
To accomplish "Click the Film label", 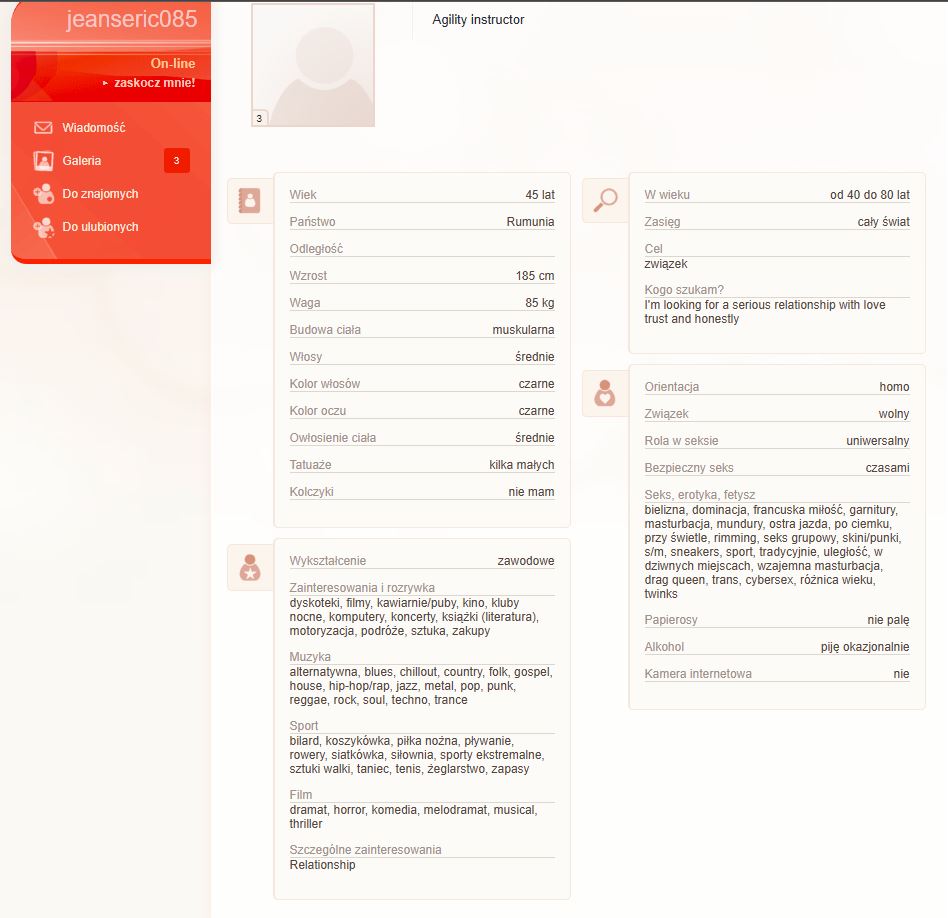I will 300,795.
